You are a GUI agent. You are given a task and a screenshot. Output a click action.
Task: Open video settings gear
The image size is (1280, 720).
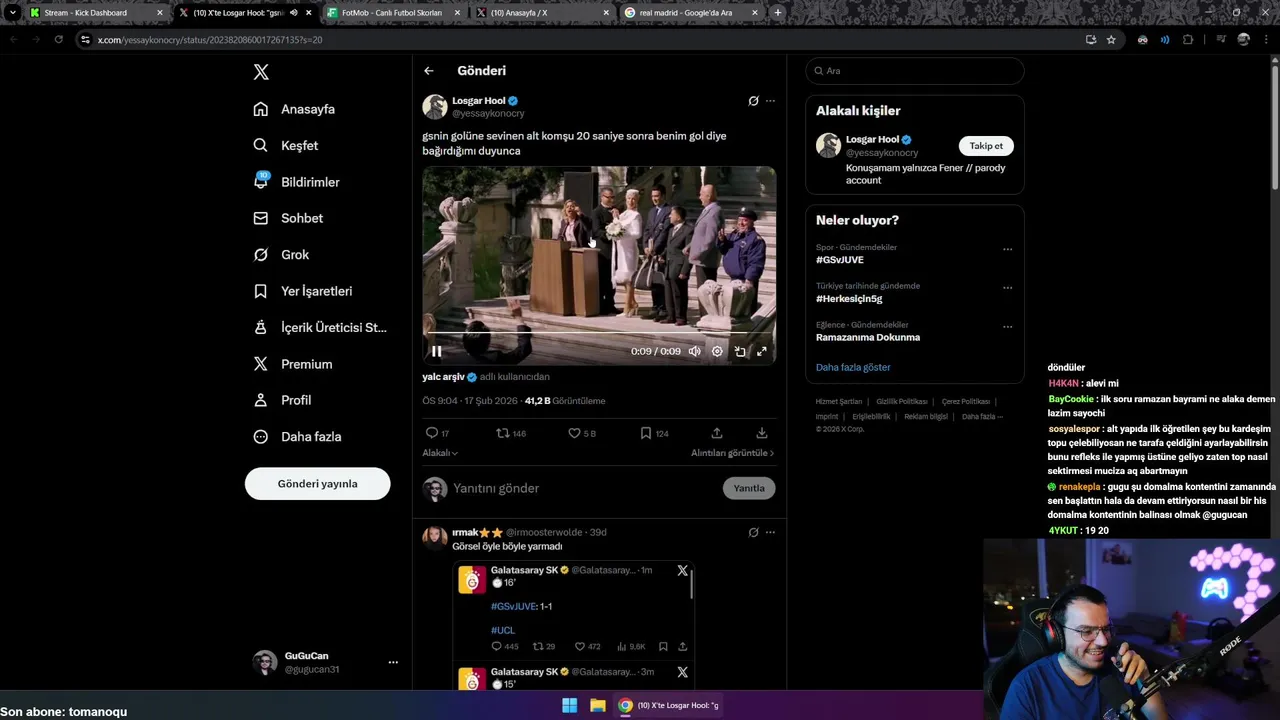tap(717, 351)
